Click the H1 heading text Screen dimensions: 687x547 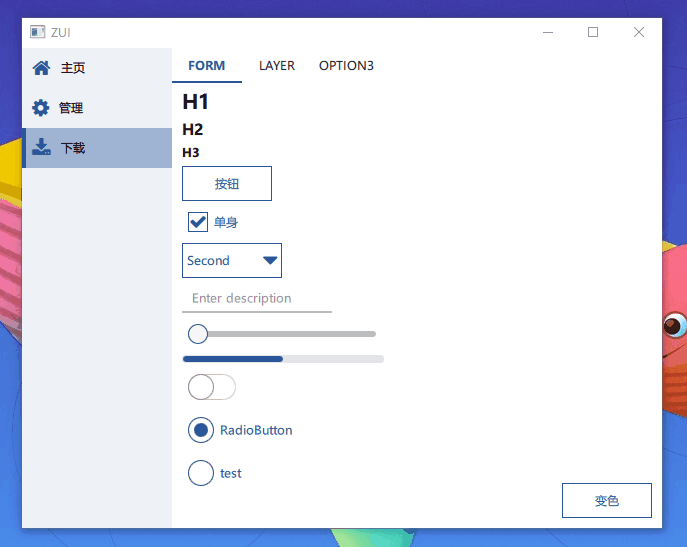tap(195, 102)
